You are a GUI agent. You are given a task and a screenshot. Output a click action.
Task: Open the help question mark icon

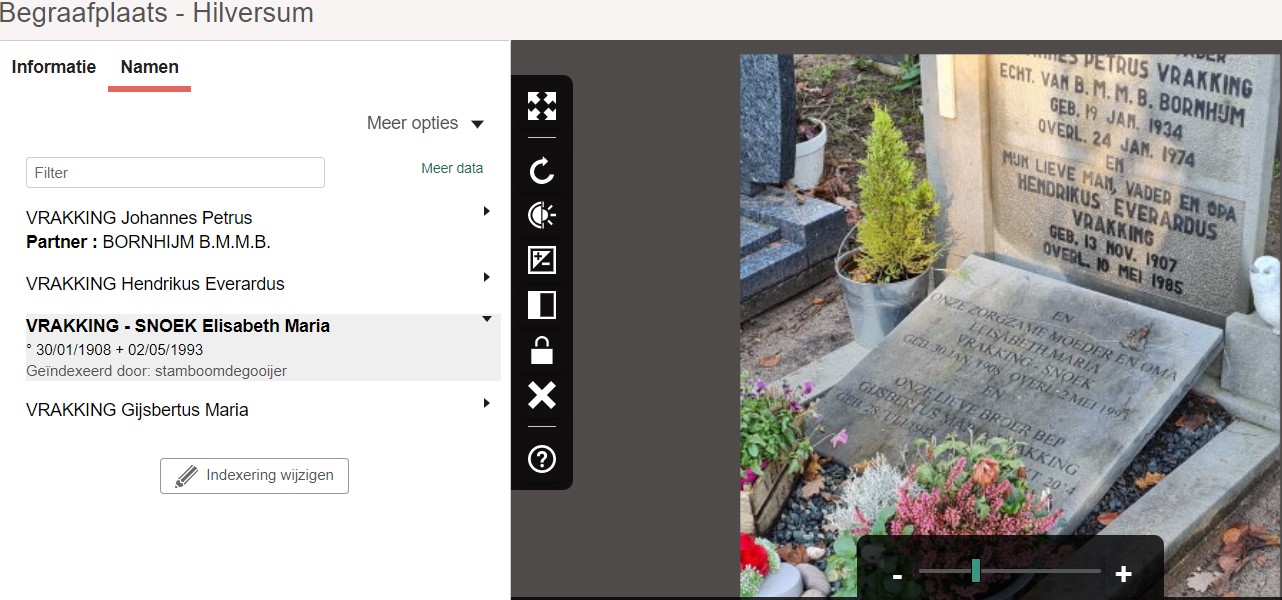(541, 459)
